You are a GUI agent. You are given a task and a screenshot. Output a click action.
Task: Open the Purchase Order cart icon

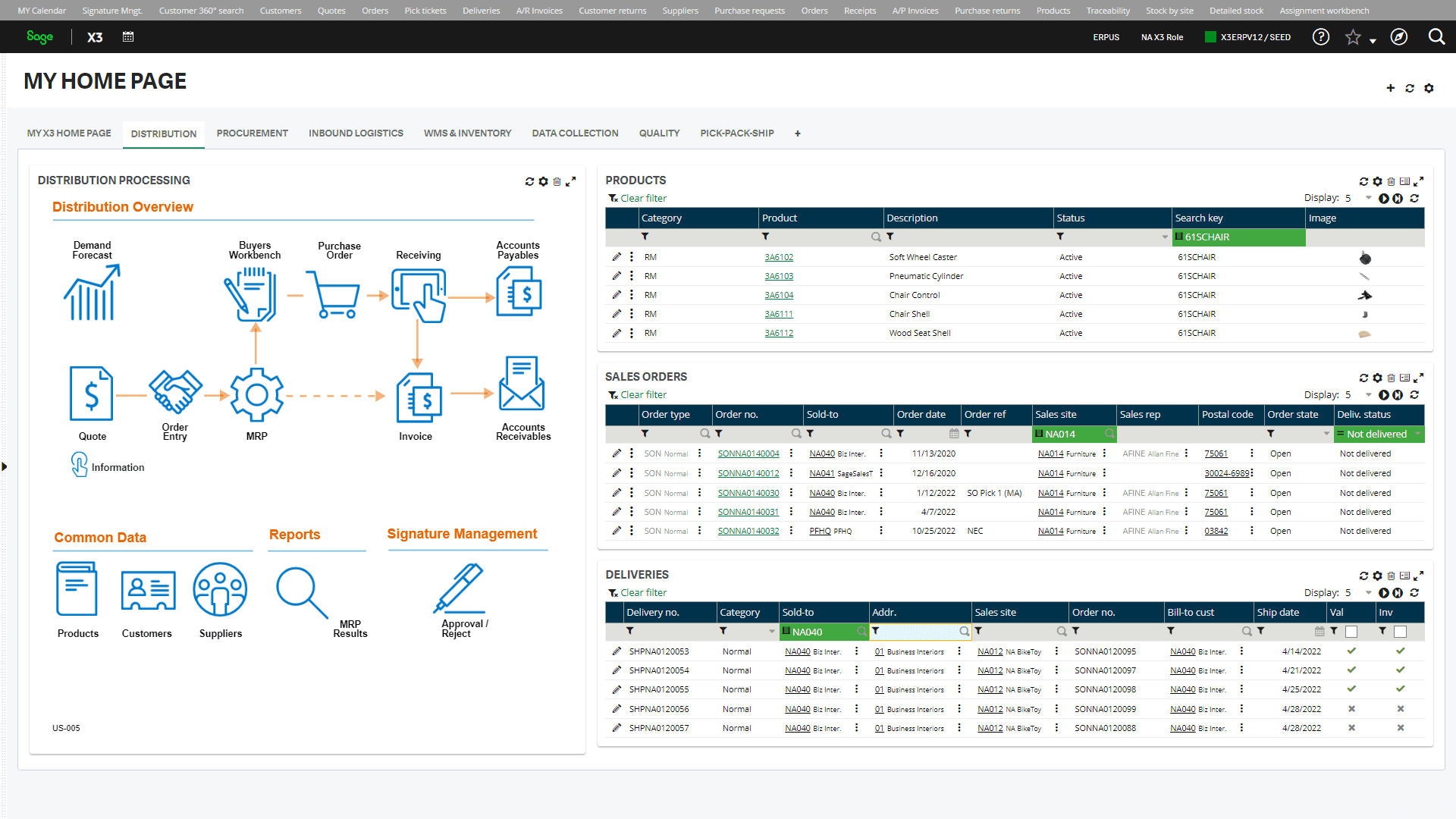coord(333,295)
